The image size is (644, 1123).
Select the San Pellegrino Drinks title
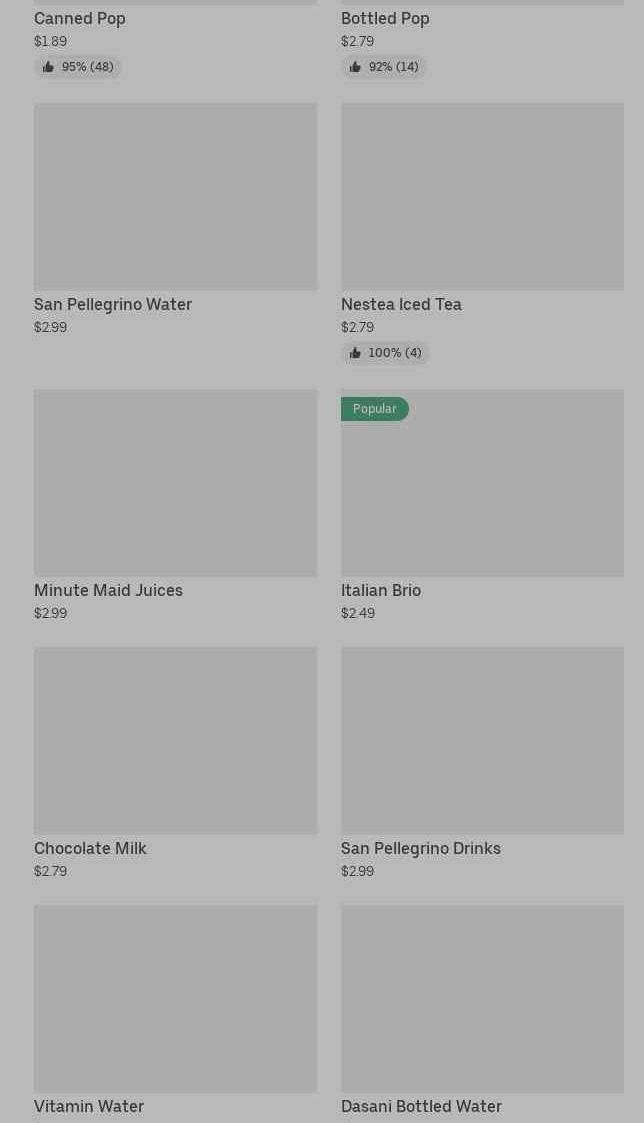421,848
